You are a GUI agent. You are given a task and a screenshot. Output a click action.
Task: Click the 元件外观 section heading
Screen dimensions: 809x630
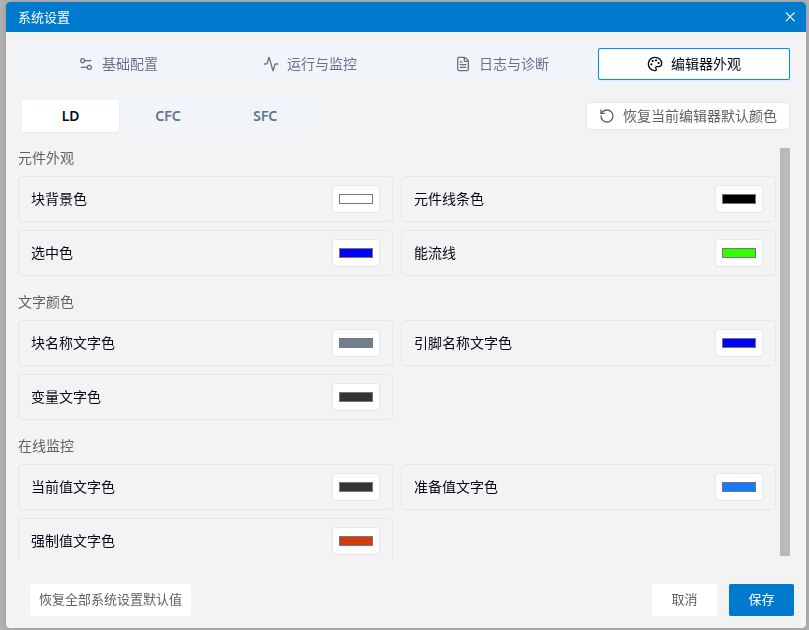click(46, 158)
